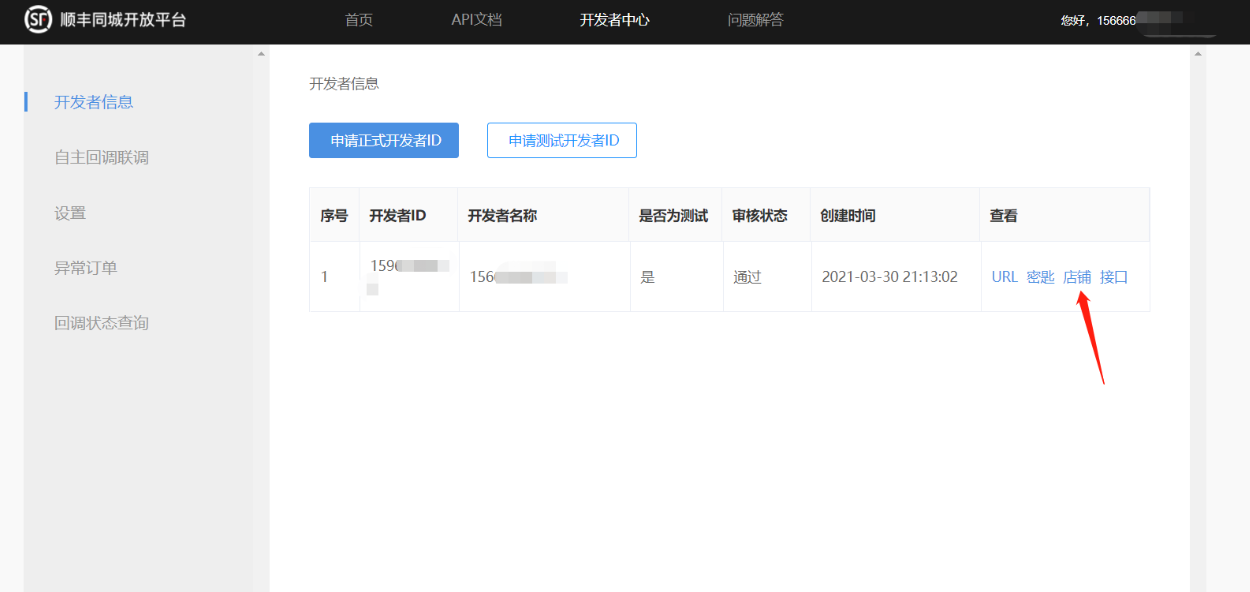Click the 您好 user account greeting
Viewport: 1250px width, 592px height.
1098,20
